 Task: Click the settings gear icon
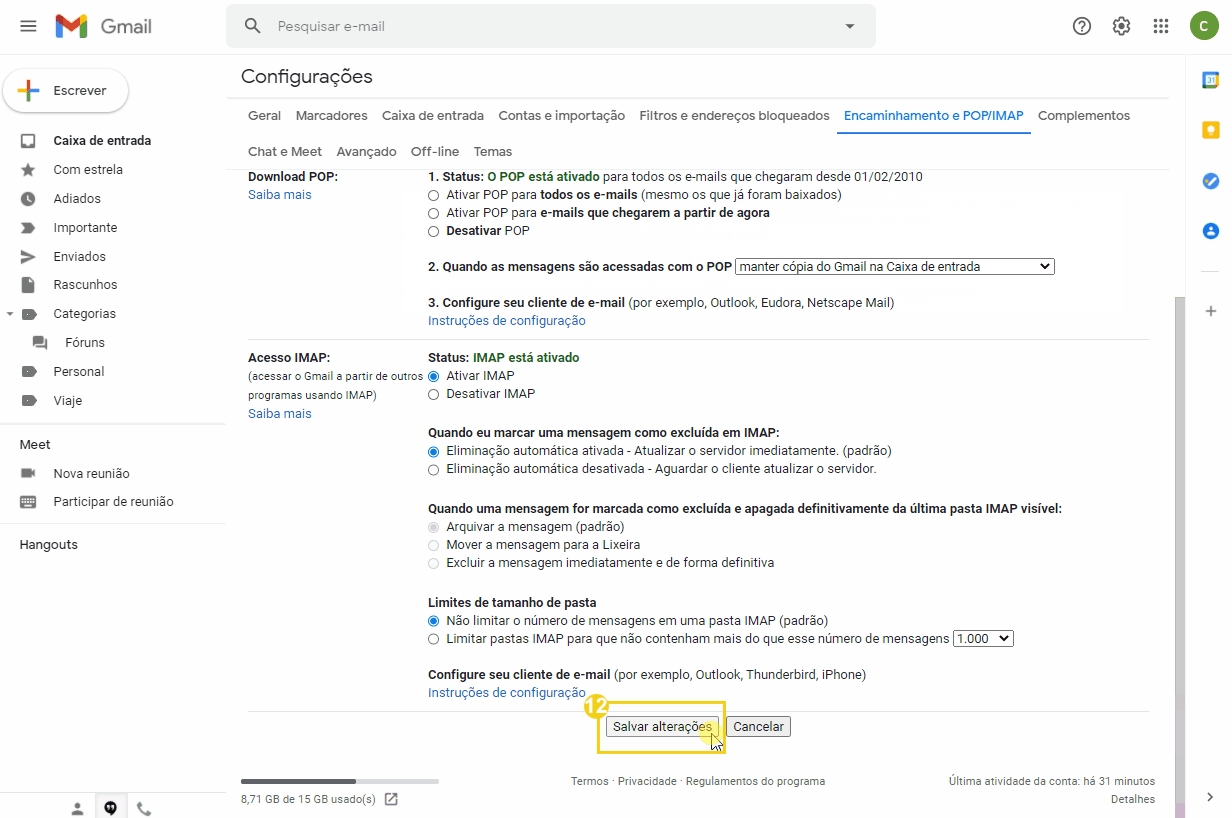pyautogui.click(x=1121, y=26)
